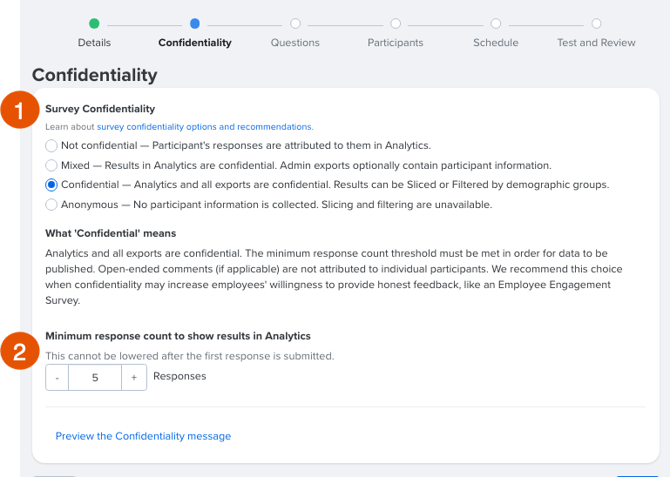Click the orange number 1 callout badge
Viewport: 670px width, 477px height.
tap(20, 110)
